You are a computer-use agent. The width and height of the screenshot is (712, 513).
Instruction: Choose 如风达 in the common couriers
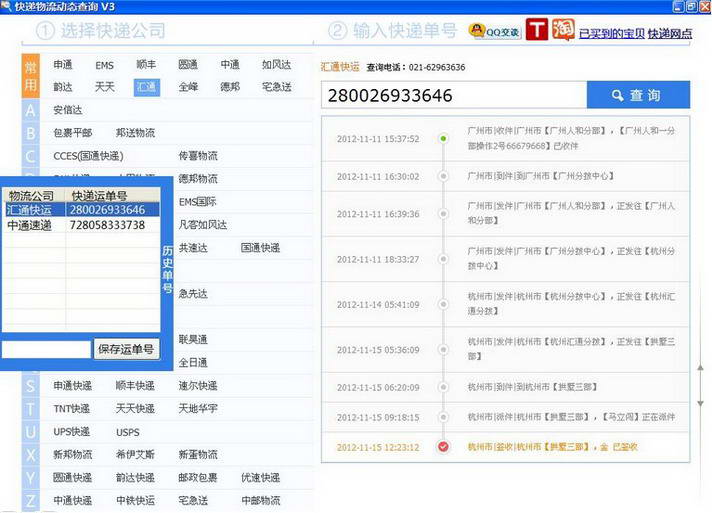(277, 65)
